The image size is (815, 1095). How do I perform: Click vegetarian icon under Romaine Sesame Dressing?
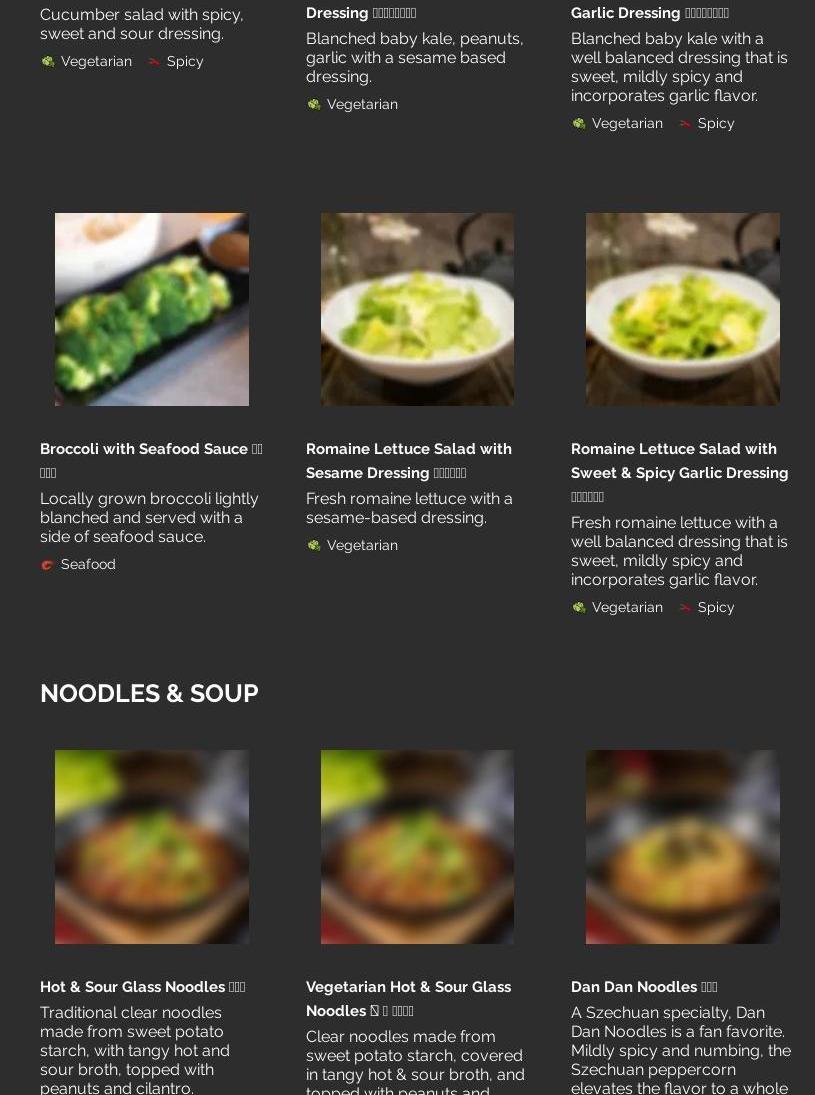coord(314,545)
